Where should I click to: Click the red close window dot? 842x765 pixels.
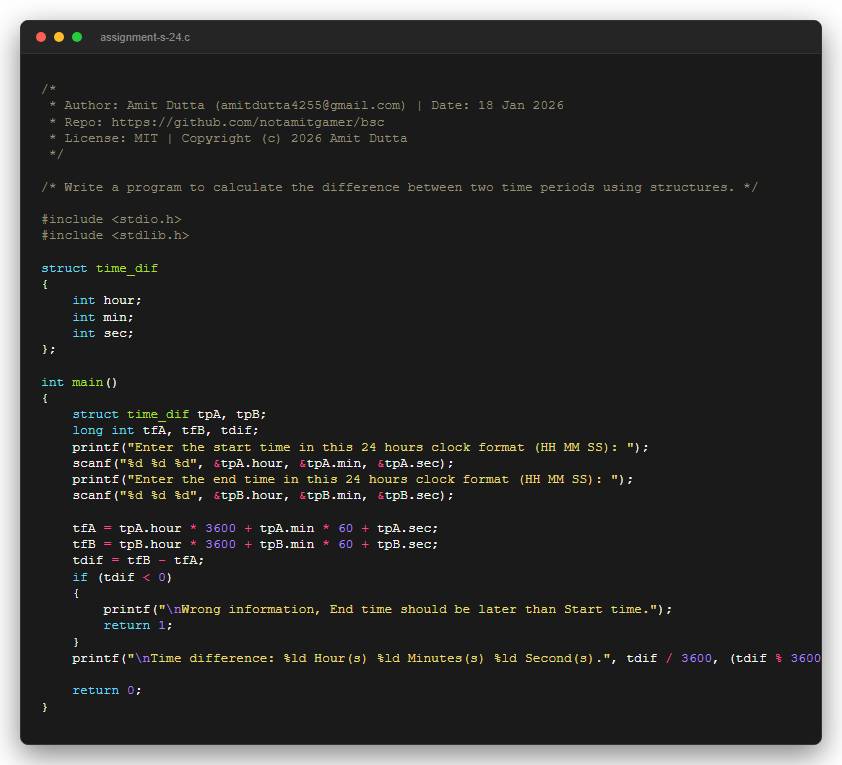41,37
